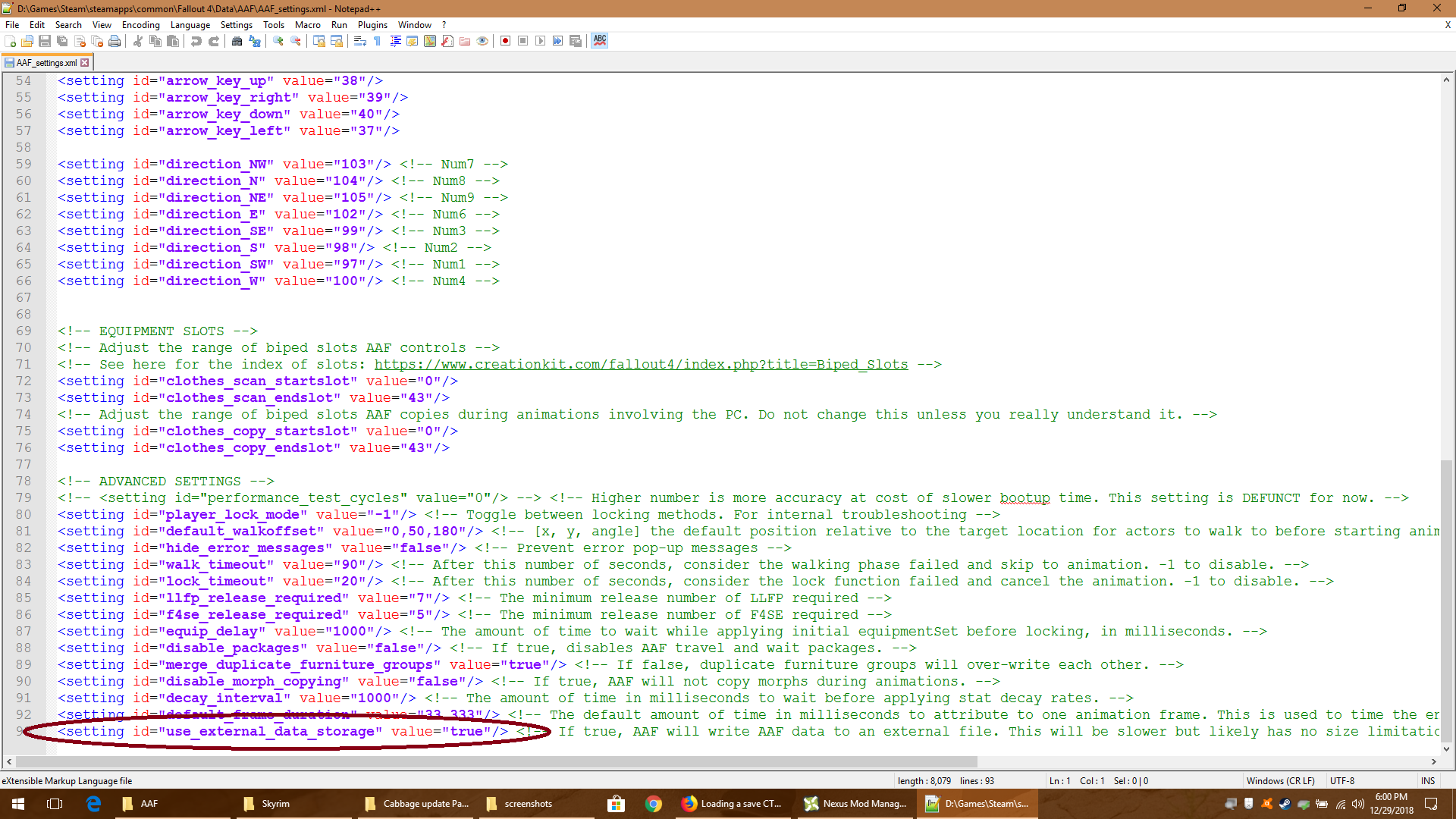Screen dimensions: 1456x819
Task: Cut selection with scissors icon
Action: [138, 41]
